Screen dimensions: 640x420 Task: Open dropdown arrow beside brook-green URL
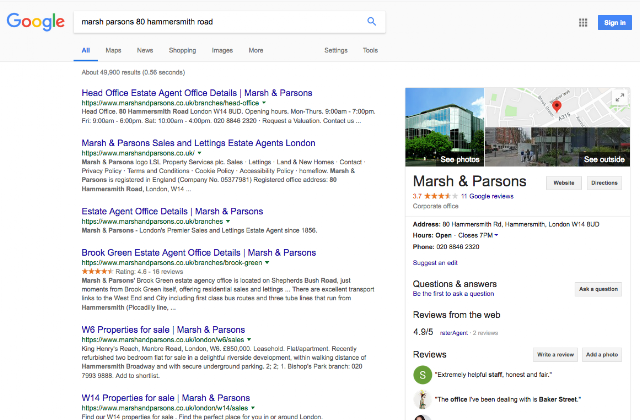tap(267, 262)
